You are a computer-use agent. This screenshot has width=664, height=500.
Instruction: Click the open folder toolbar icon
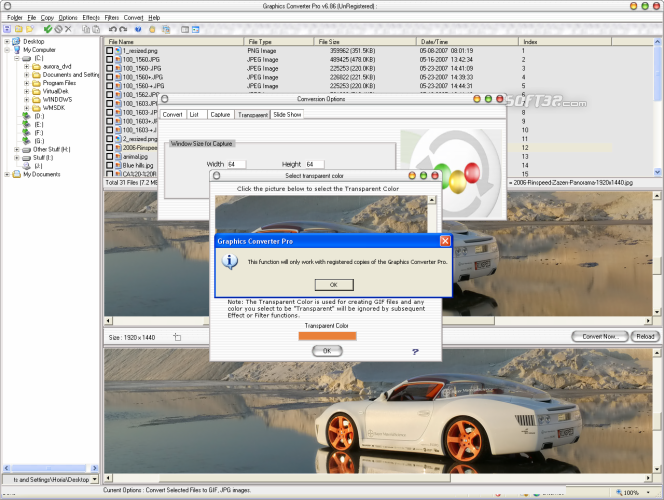pyautogui.click(x=19, y=29)
